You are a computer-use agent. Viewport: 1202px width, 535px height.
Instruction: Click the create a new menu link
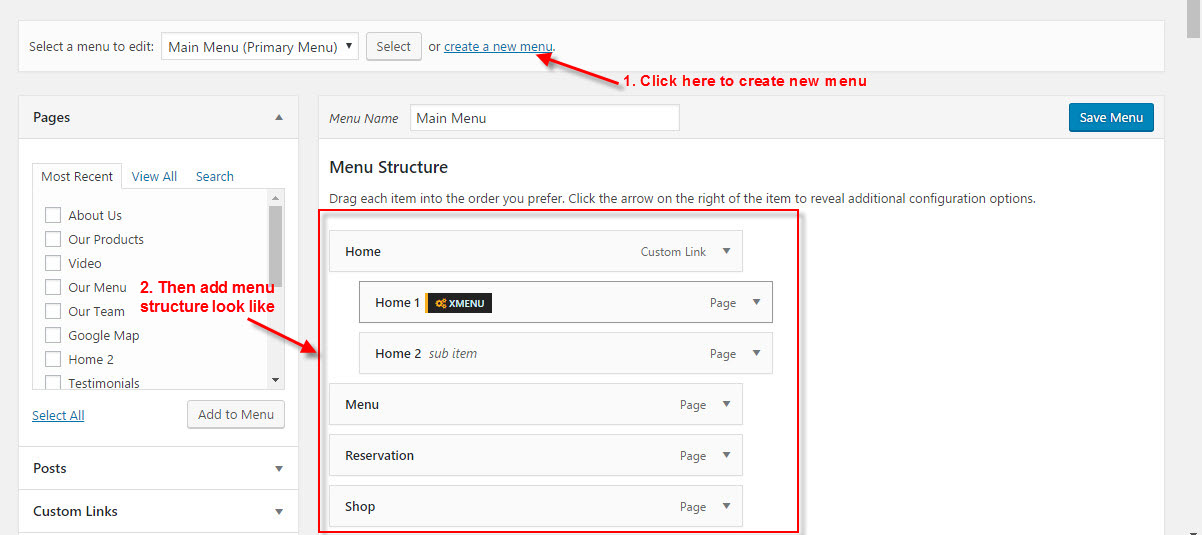[498, 46]
